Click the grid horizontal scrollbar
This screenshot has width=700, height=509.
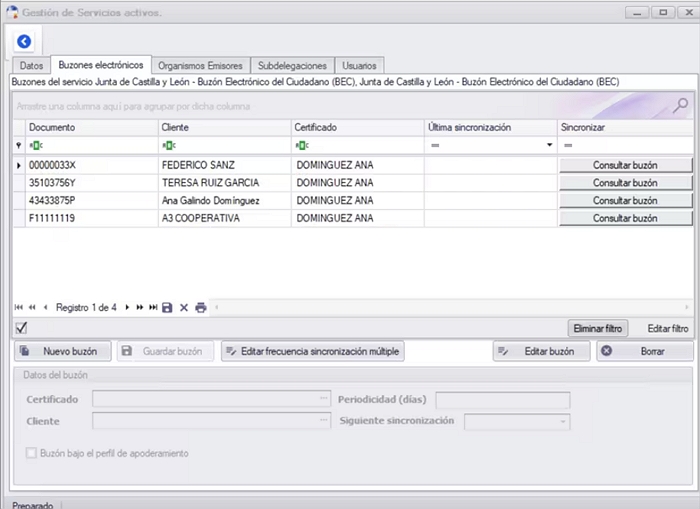pyautogui.click(x=452, y=307)
